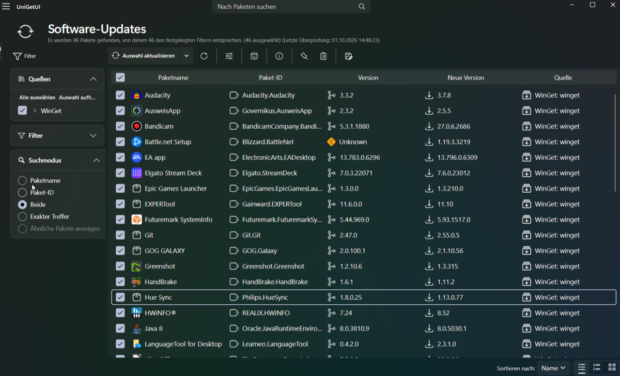Click the Software-Updates refresh icon
620x376 pixels.
point(25,32)
